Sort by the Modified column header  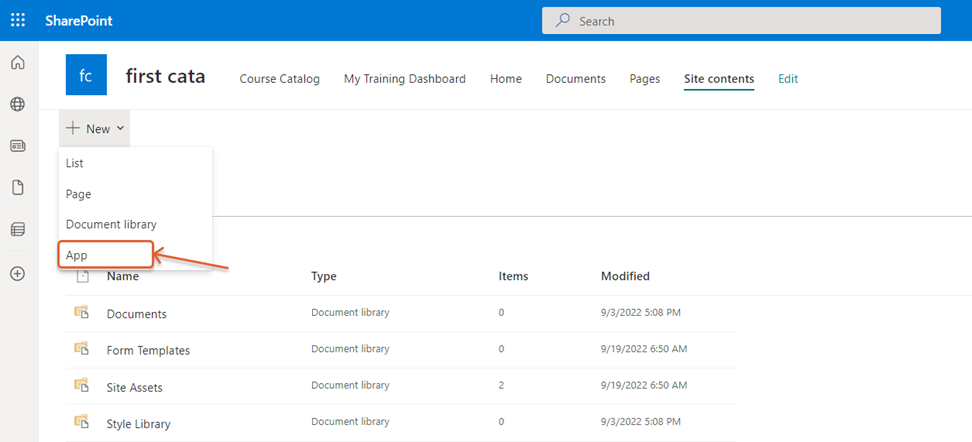click(625, 276)
